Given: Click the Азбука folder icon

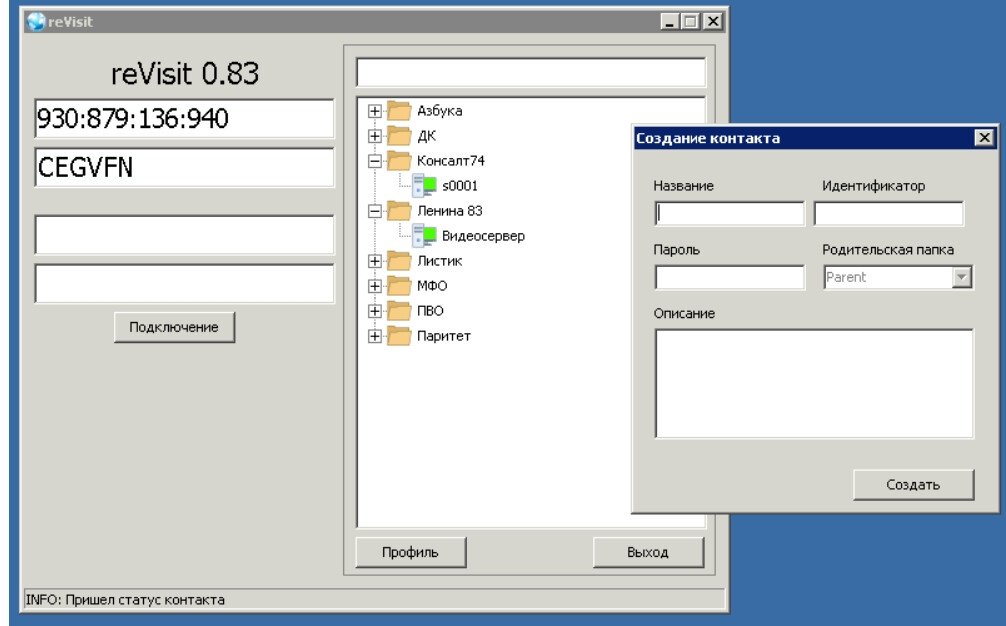Looking at the screenshot, I should 400,111.
